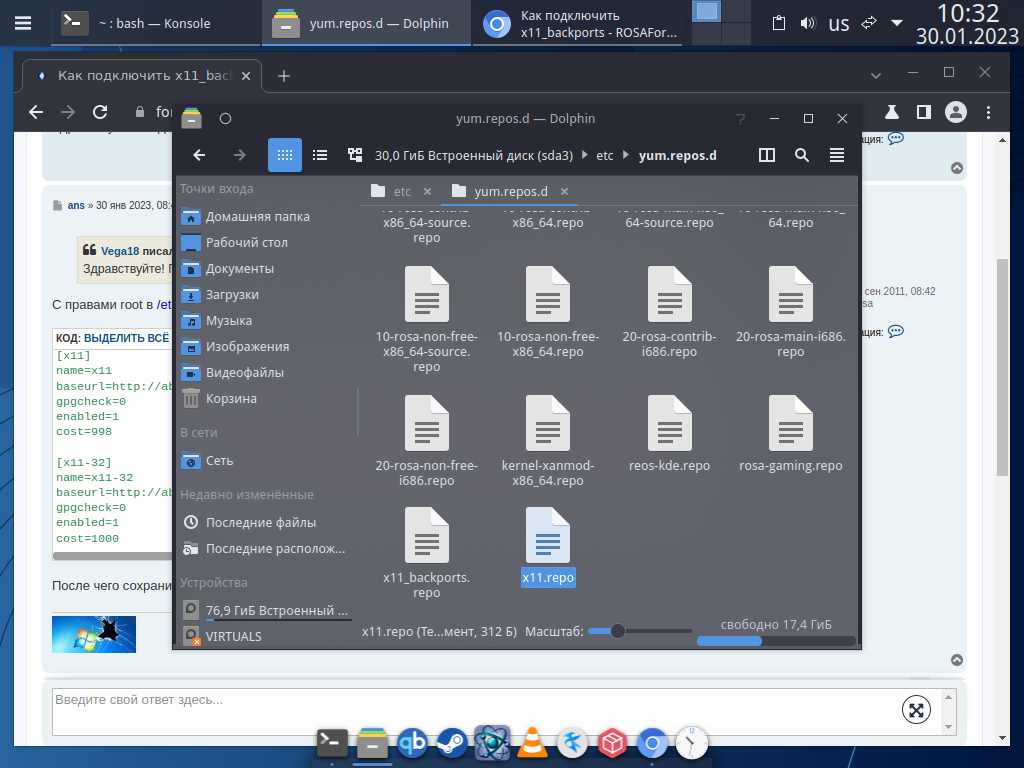Open clipboard tray icon
Screen dimensions: 1024x768
[778, 24]
